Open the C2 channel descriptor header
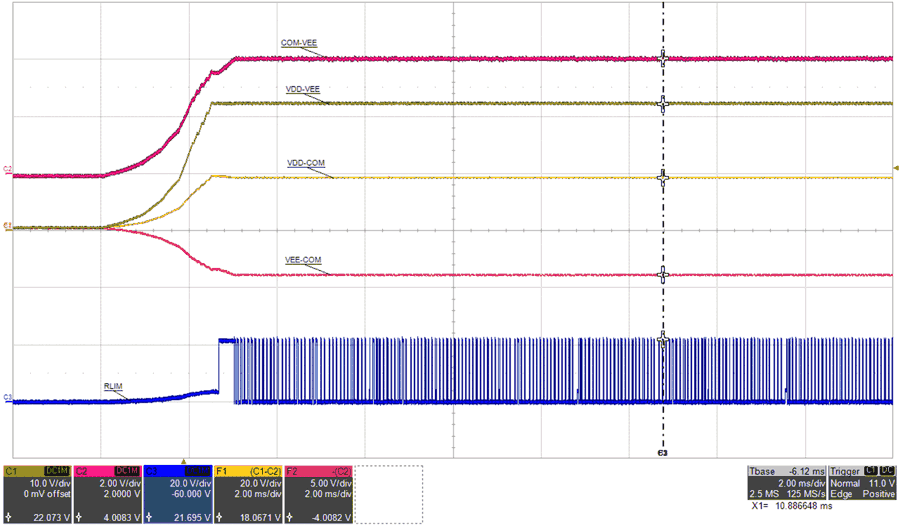Viewport: 900px width, 525px height. click(x=107, y=471)
